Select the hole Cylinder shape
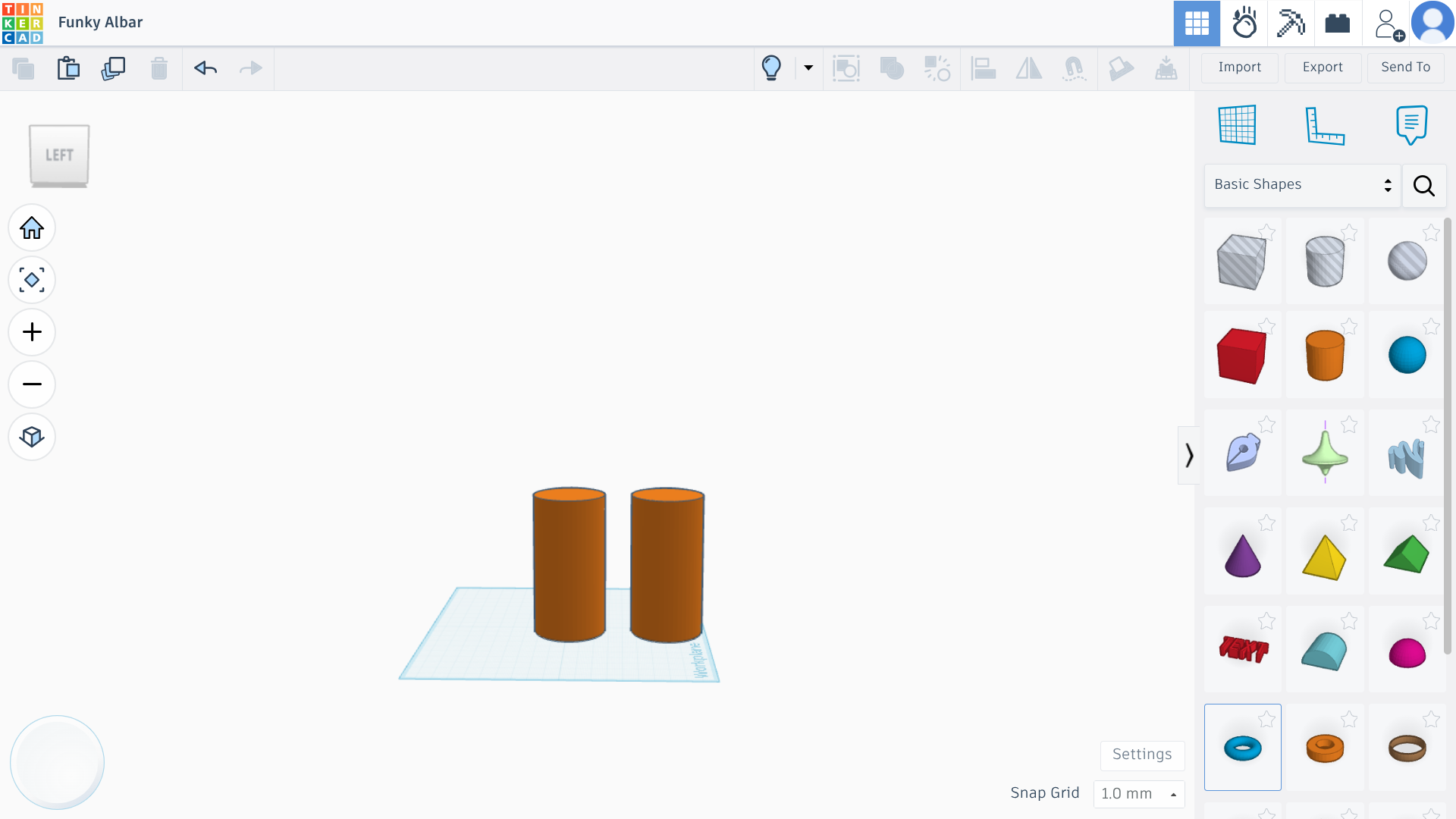Viewport: 1456px width, 819px height. point(1325,262)
